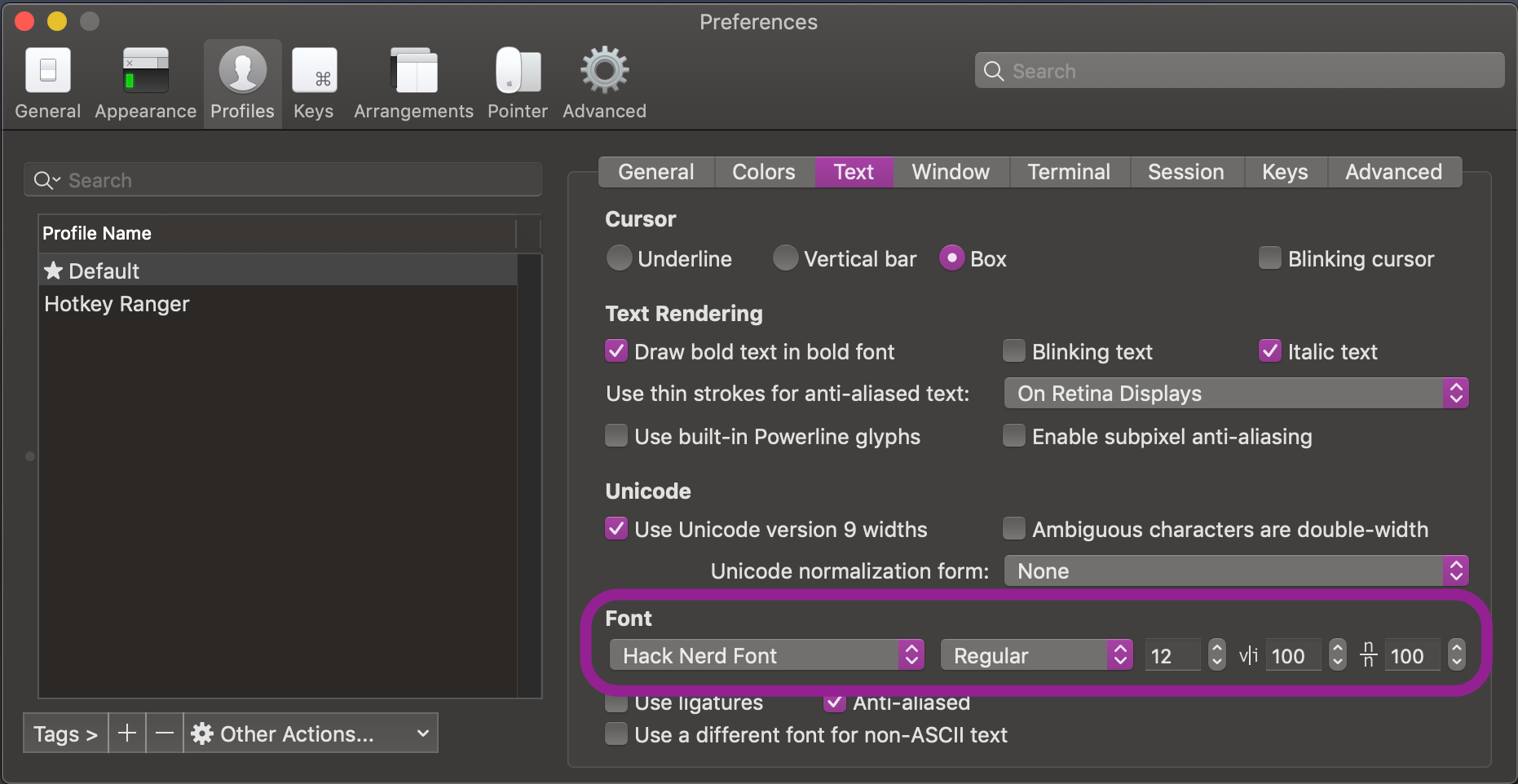1518x784 pixels.
Task: Add a new profile with plus button
Action: click(x=127, y=733)
